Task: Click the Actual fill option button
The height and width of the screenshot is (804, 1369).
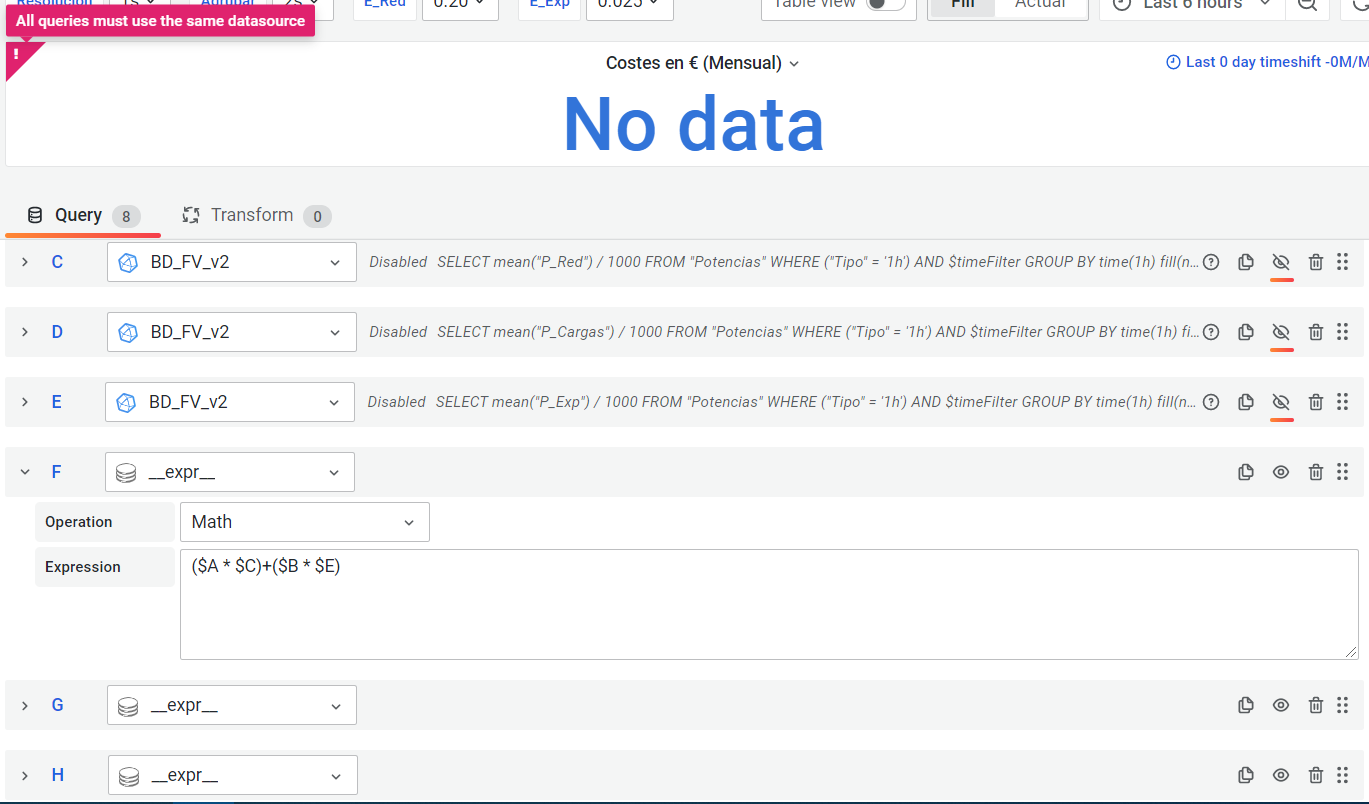Action: tap(1041, 6)
